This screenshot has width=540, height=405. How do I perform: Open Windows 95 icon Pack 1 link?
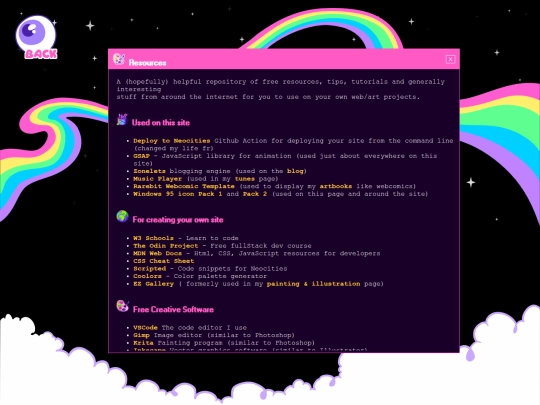(178, 194)
